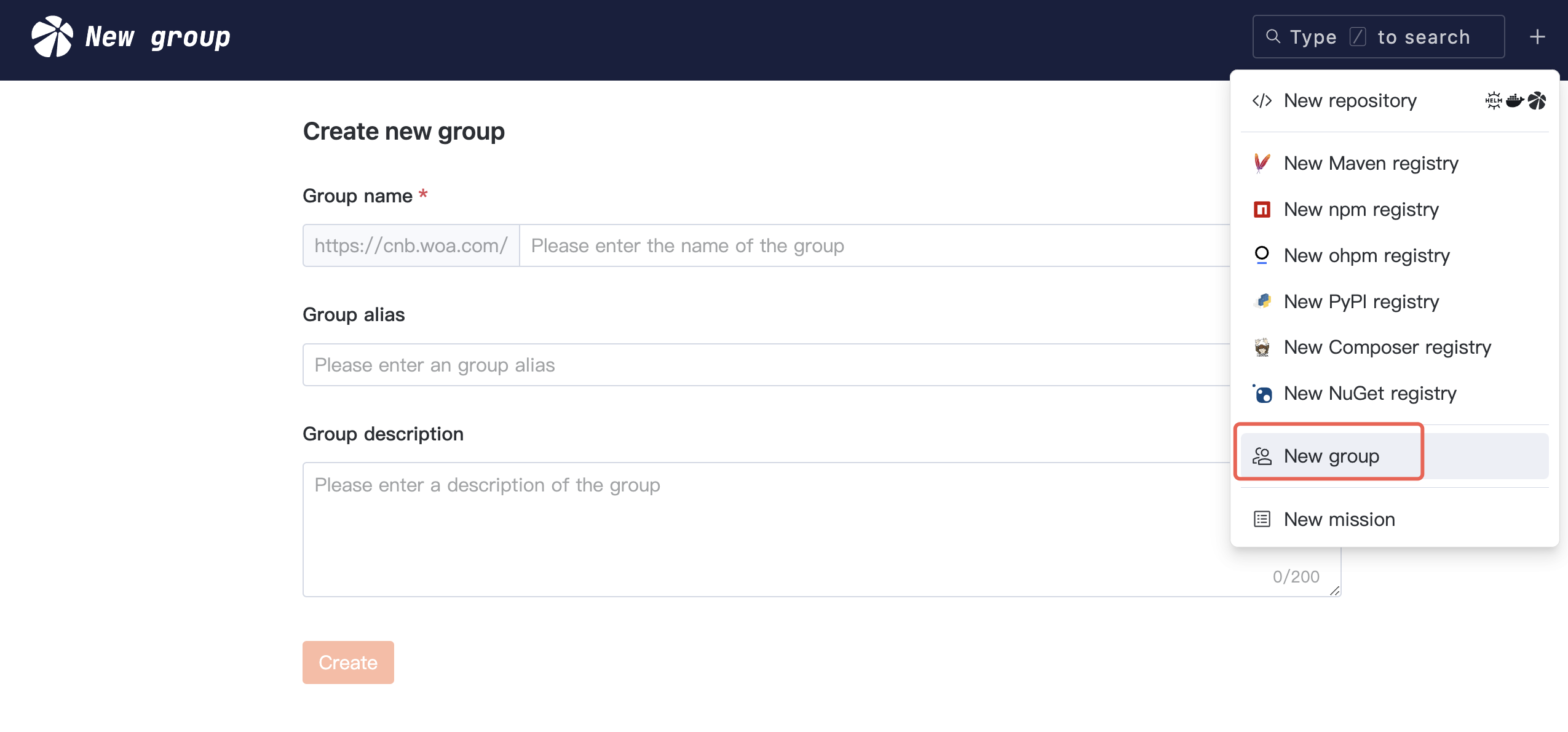
Task: Click the ohpm registry icon
Action: (x=1262, y=255)
